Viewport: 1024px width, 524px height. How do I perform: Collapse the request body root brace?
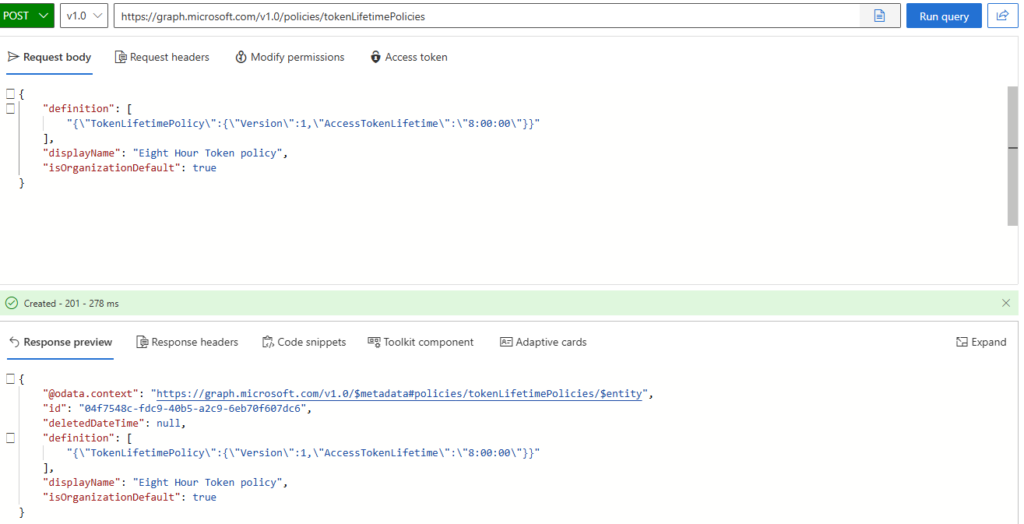(10, 94)
